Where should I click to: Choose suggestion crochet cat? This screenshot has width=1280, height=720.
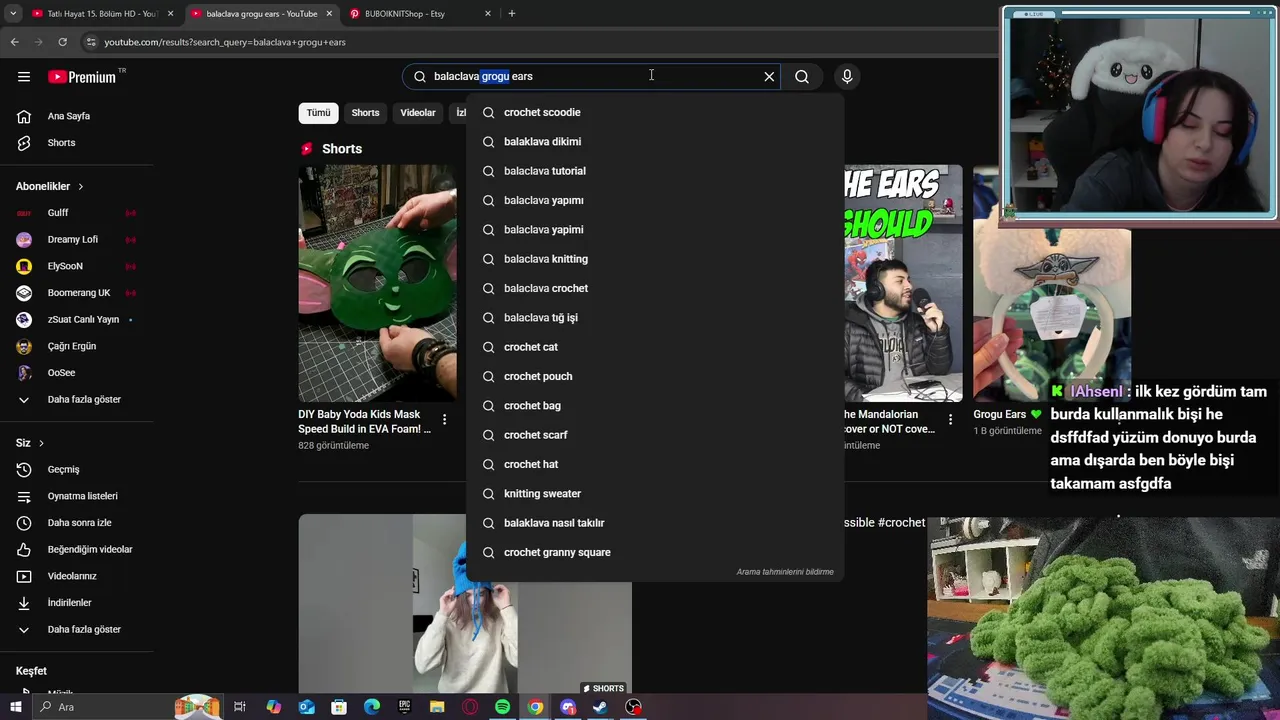655,347
